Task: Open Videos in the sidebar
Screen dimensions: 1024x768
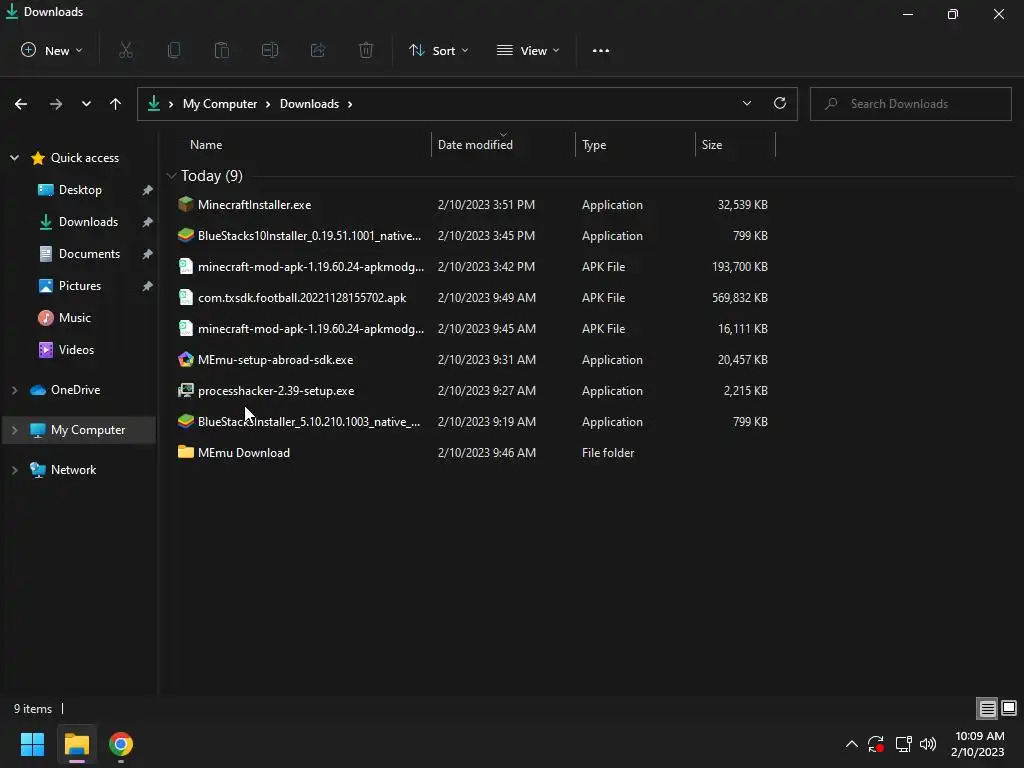Action: (76, 349)
